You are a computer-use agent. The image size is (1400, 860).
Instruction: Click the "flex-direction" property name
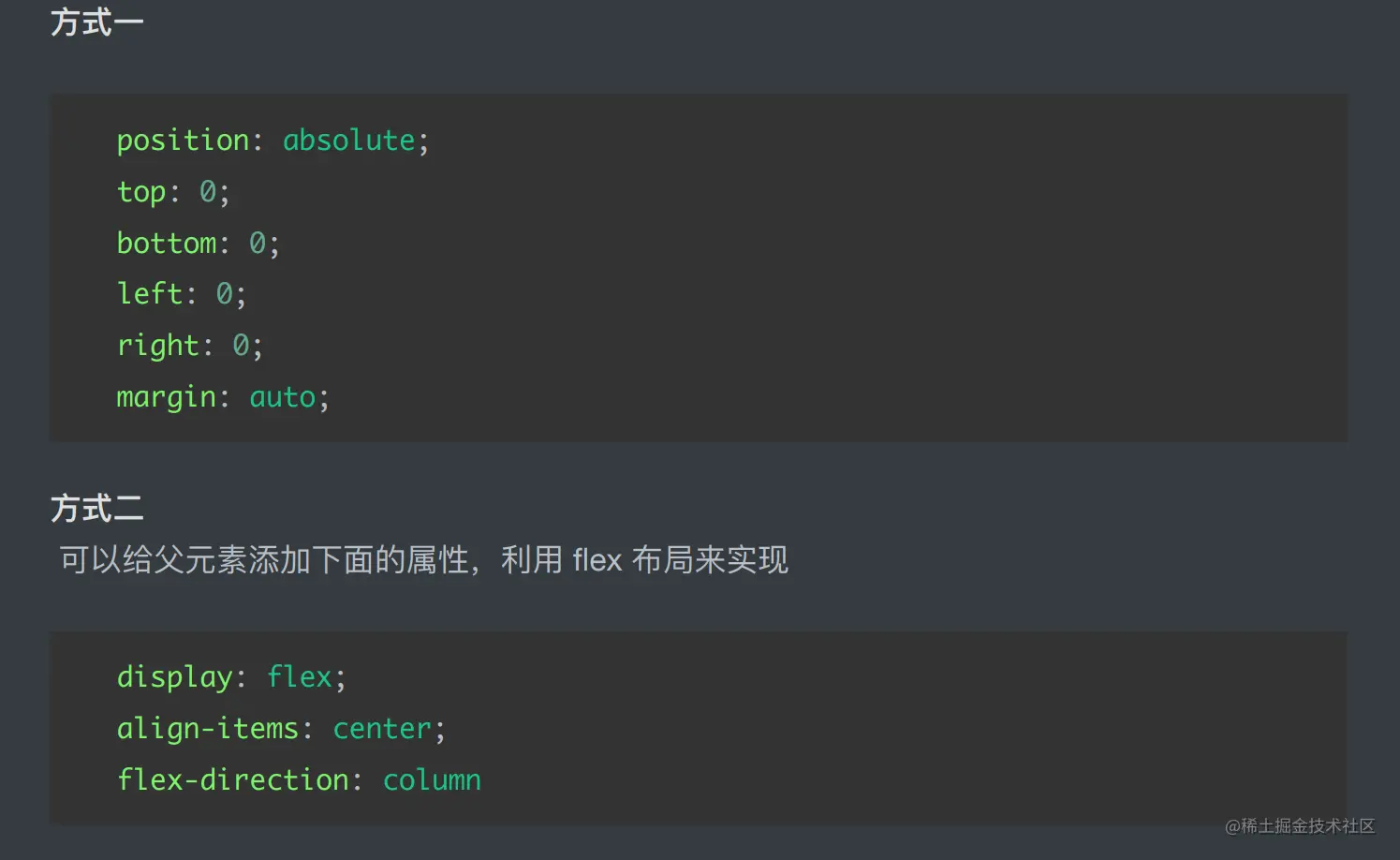[232, 780]
